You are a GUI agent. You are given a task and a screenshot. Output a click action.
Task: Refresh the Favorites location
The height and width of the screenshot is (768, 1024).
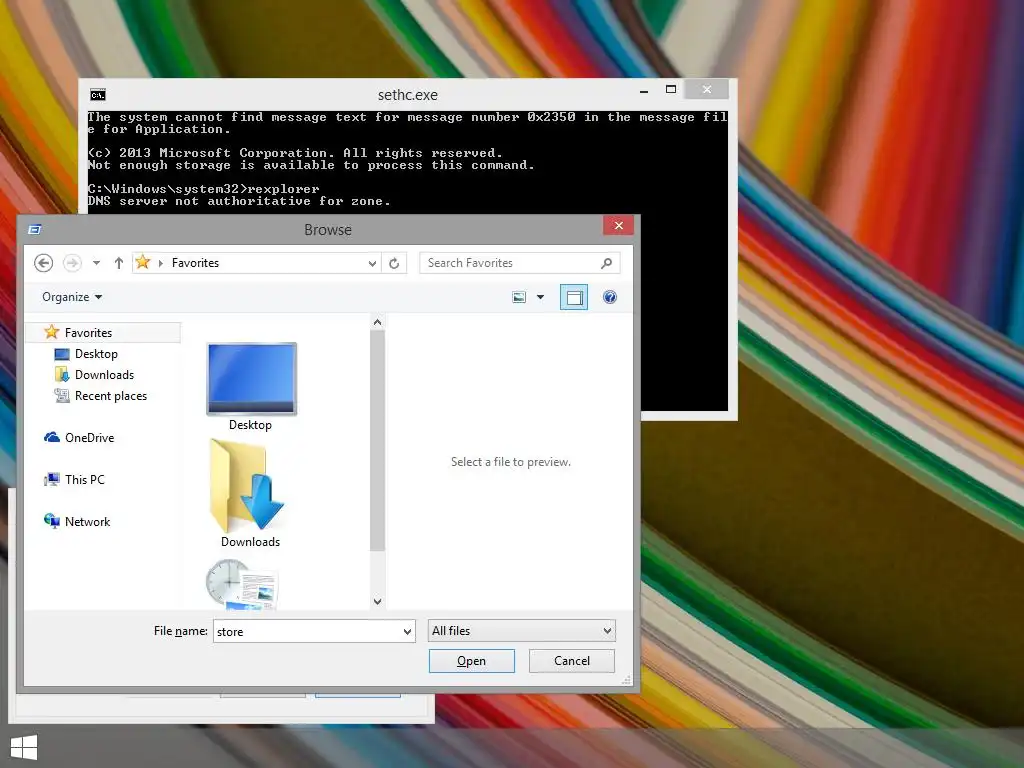(394, 263)
